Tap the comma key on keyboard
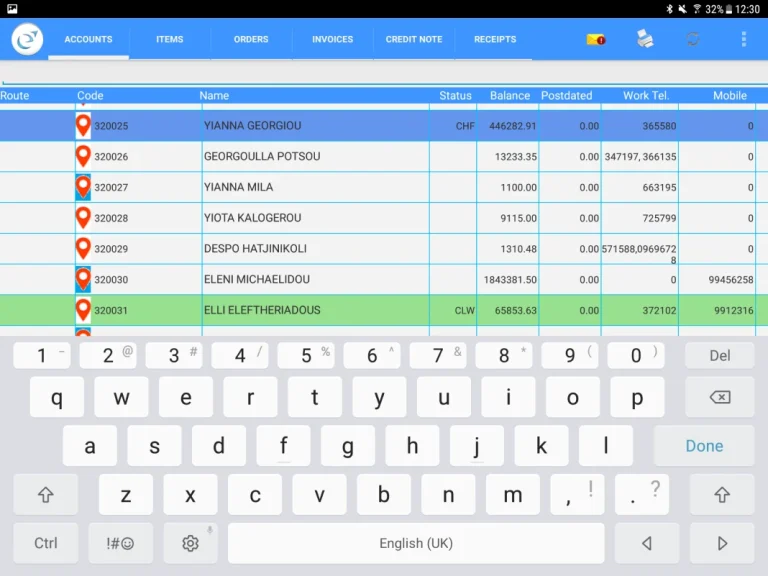The height and width of the screenshot is (576, 768). click(577, 495)
